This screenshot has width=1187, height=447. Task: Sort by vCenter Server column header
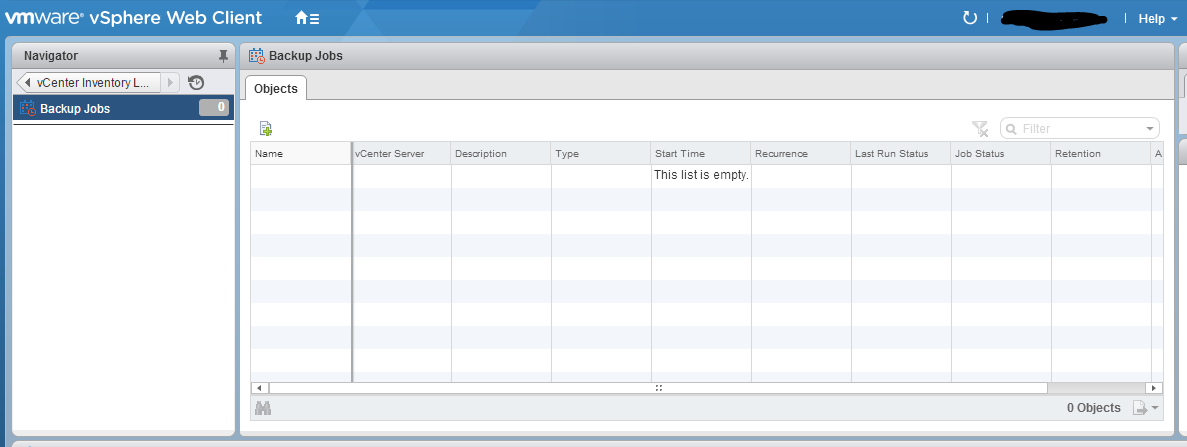click(x=401, y=154)
